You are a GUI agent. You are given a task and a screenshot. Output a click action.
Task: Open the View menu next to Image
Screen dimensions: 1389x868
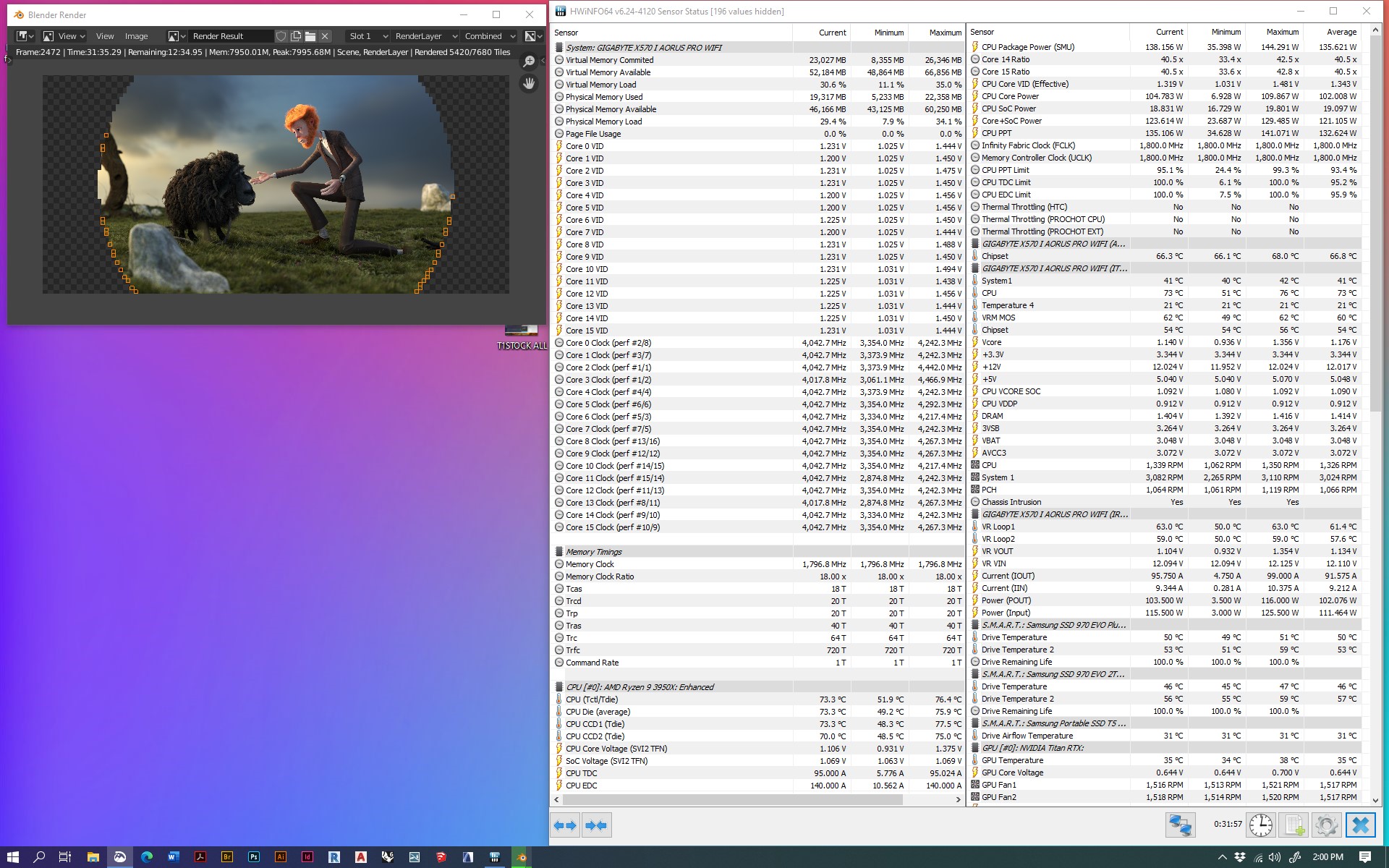(x=105, y=36)
